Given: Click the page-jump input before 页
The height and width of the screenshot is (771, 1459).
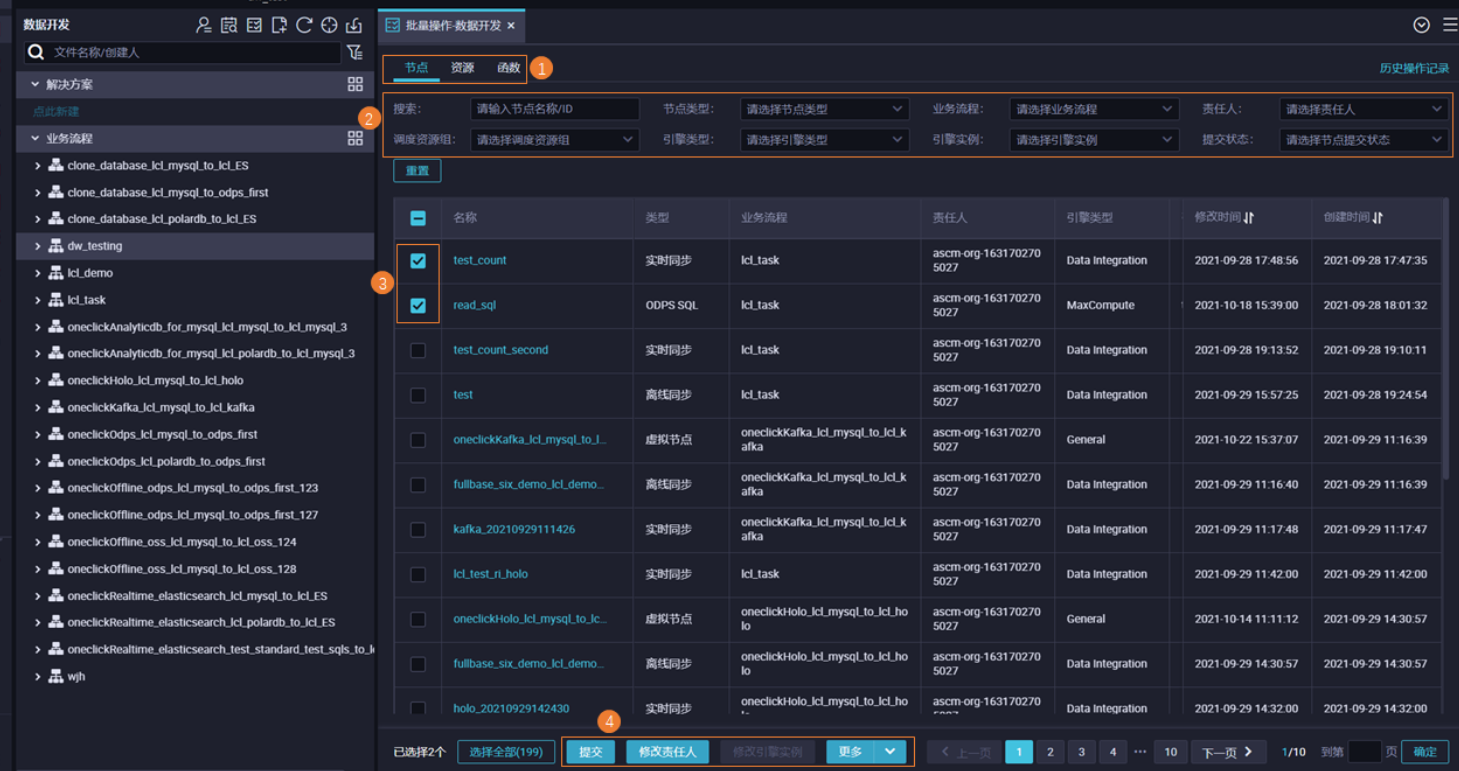Looking at the screenshot, I should [x=1364, y=752].
